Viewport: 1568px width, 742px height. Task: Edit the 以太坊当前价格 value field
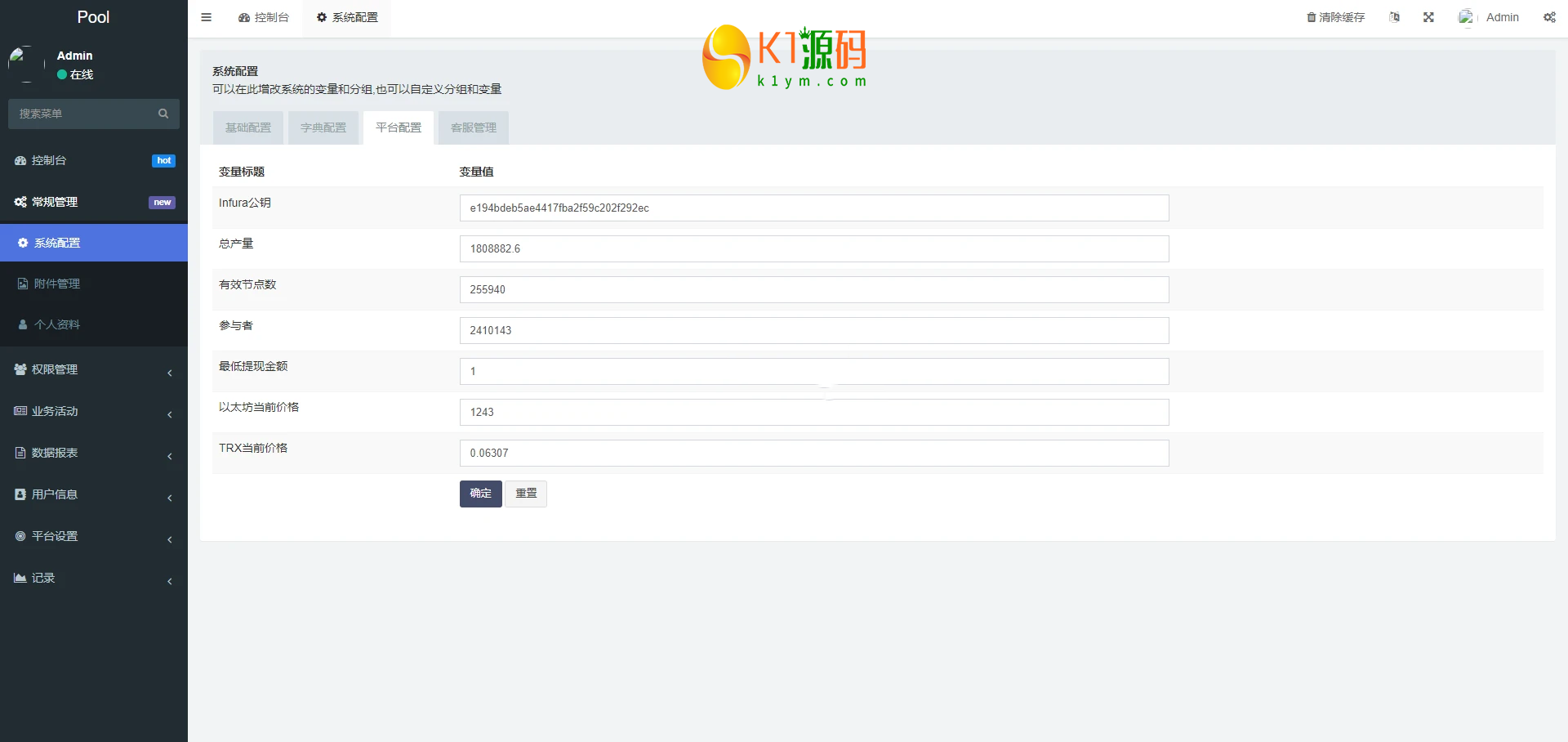pyautogui.click(x=814, y=413)
